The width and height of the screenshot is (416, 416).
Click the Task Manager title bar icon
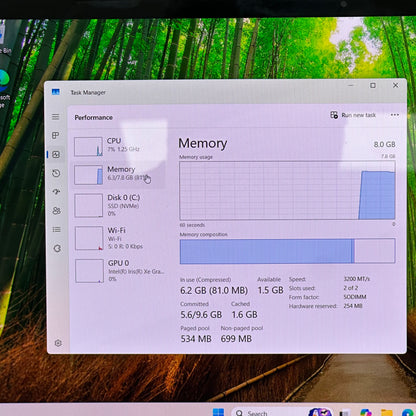pyautogui.click(x=56, y=92)
